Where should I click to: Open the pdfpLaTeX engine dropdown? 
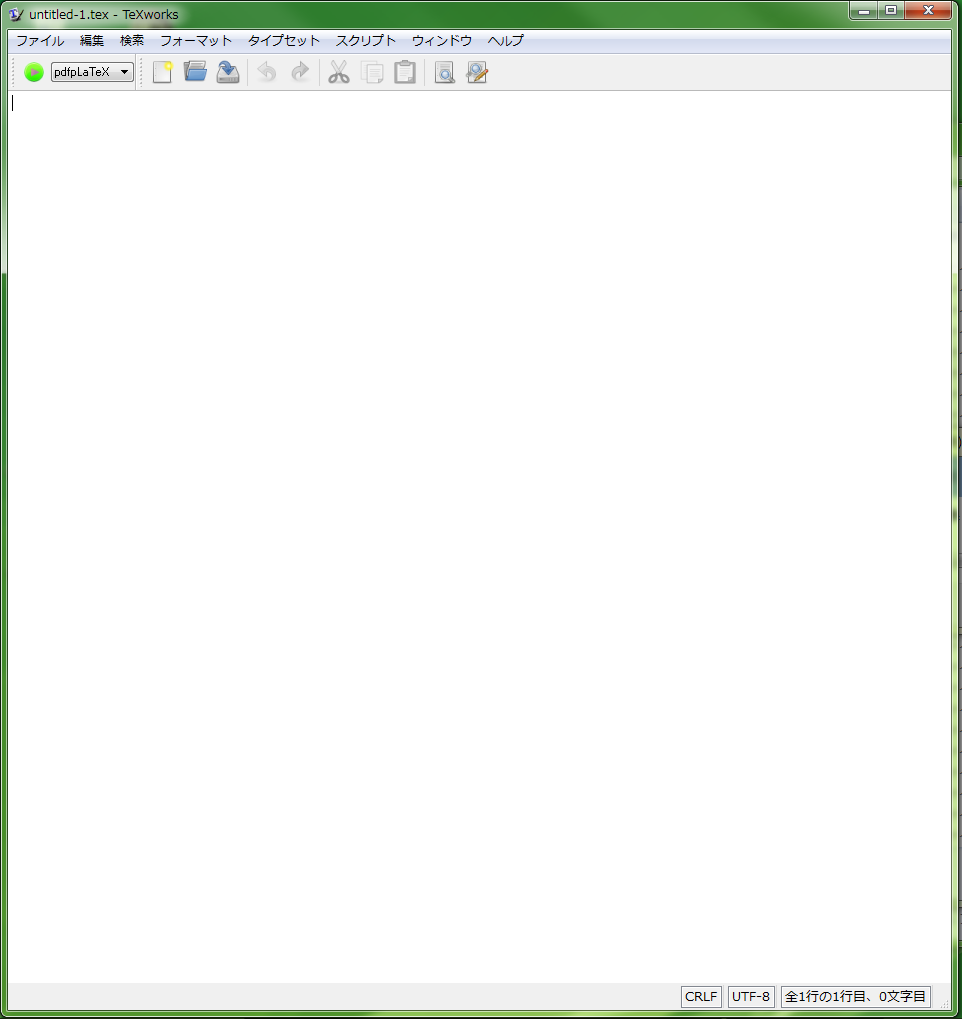[92, 72]
